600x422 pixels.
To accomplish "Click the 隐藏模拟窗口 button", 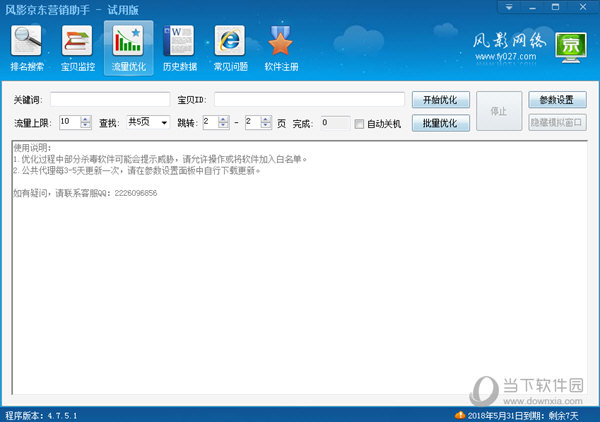I will point(557,122).
